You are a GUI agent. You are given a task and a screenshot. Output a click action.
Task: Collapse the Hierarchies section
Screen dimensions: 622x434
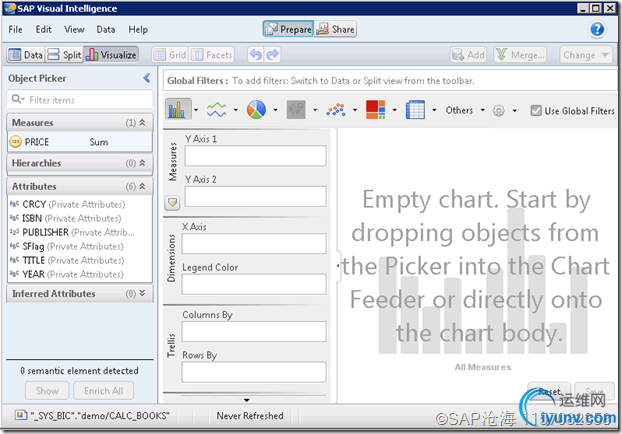pyautogui.click(x=142, y=163)
